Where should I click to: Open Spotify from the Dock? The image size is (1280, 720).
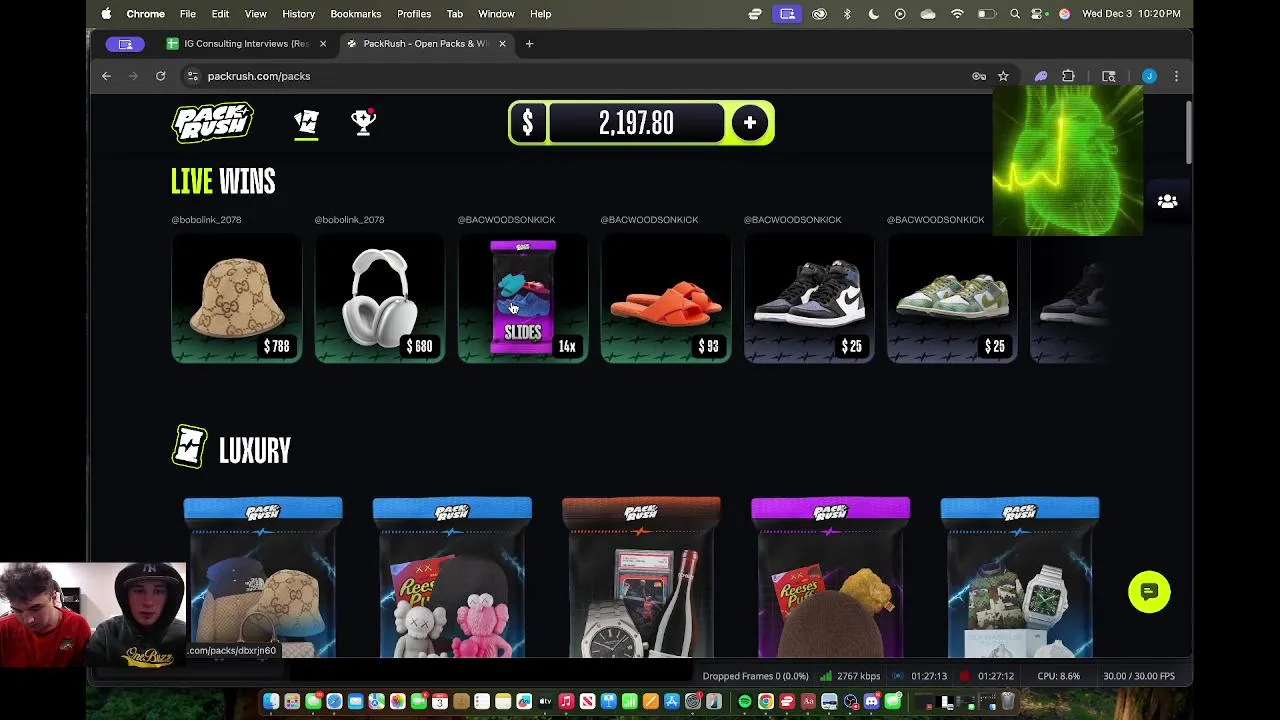click(x=744, y=702)
